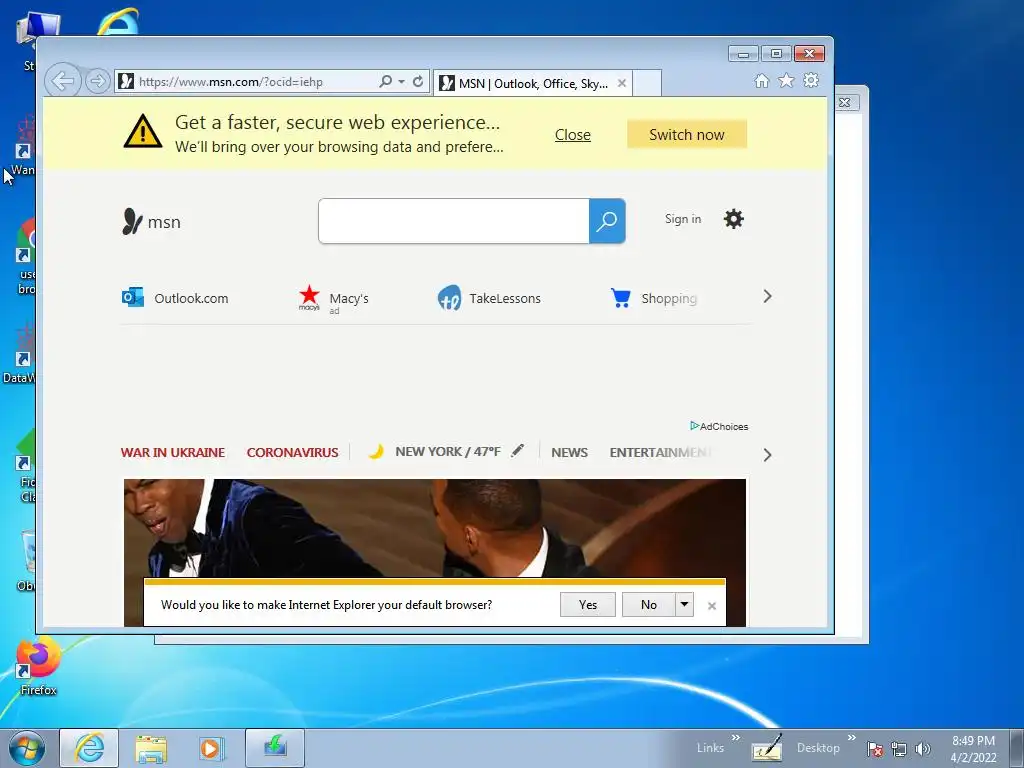This screenshot has height=768, width=1024.
Task: Open the featured news story image
Action: click(x=435, y=528)
